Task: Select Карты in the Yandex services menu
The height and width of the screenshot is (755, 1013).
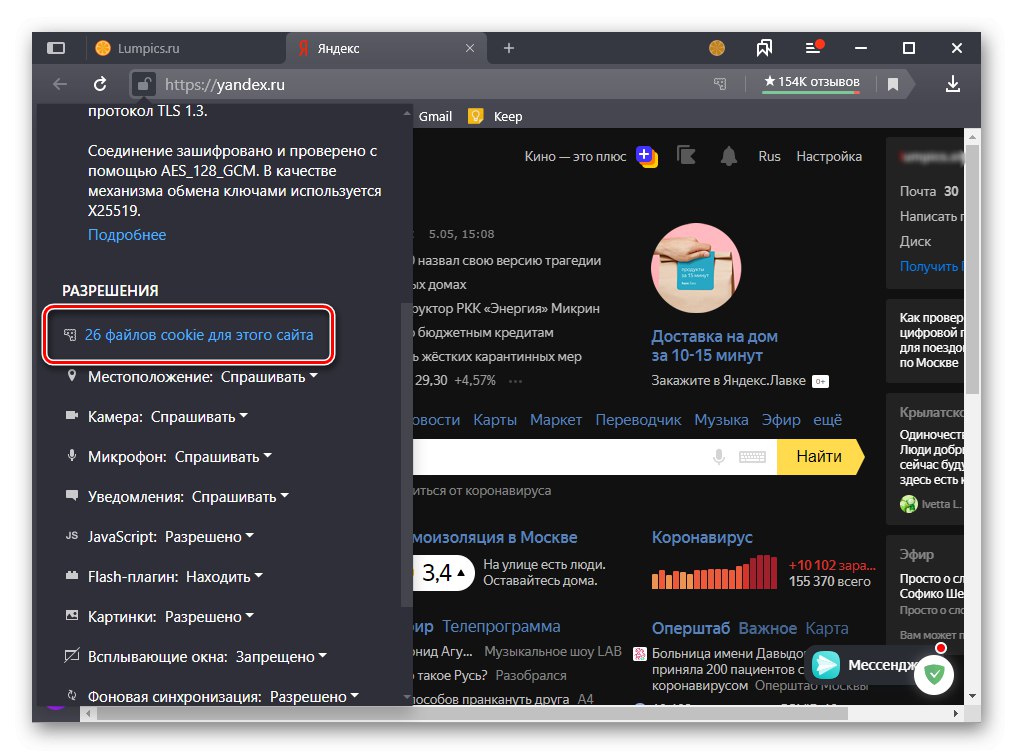Action: (x=495, y=419)
